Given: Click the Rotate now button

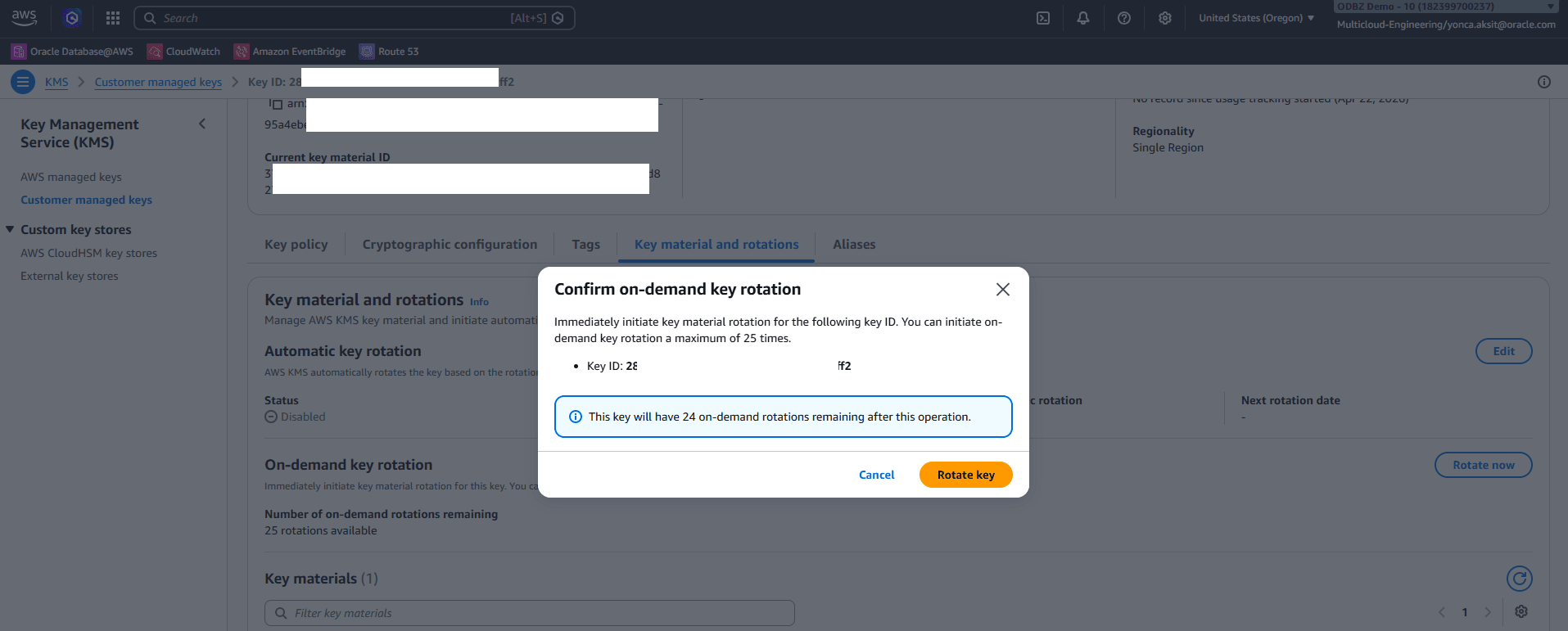Looking at the screenshot, I should coord(1484,465).
